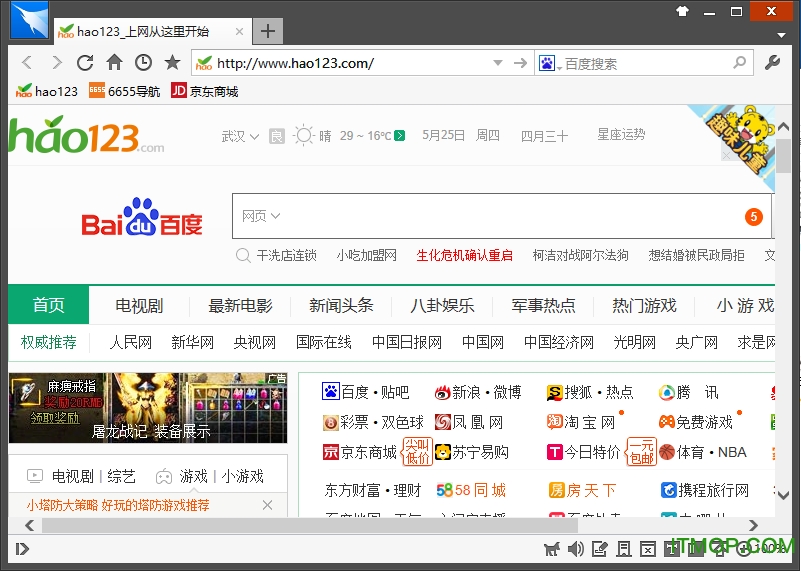Screen dimensions: 801x571
Task: Click hot search 干洗店连锁
Action: (286, 255)
